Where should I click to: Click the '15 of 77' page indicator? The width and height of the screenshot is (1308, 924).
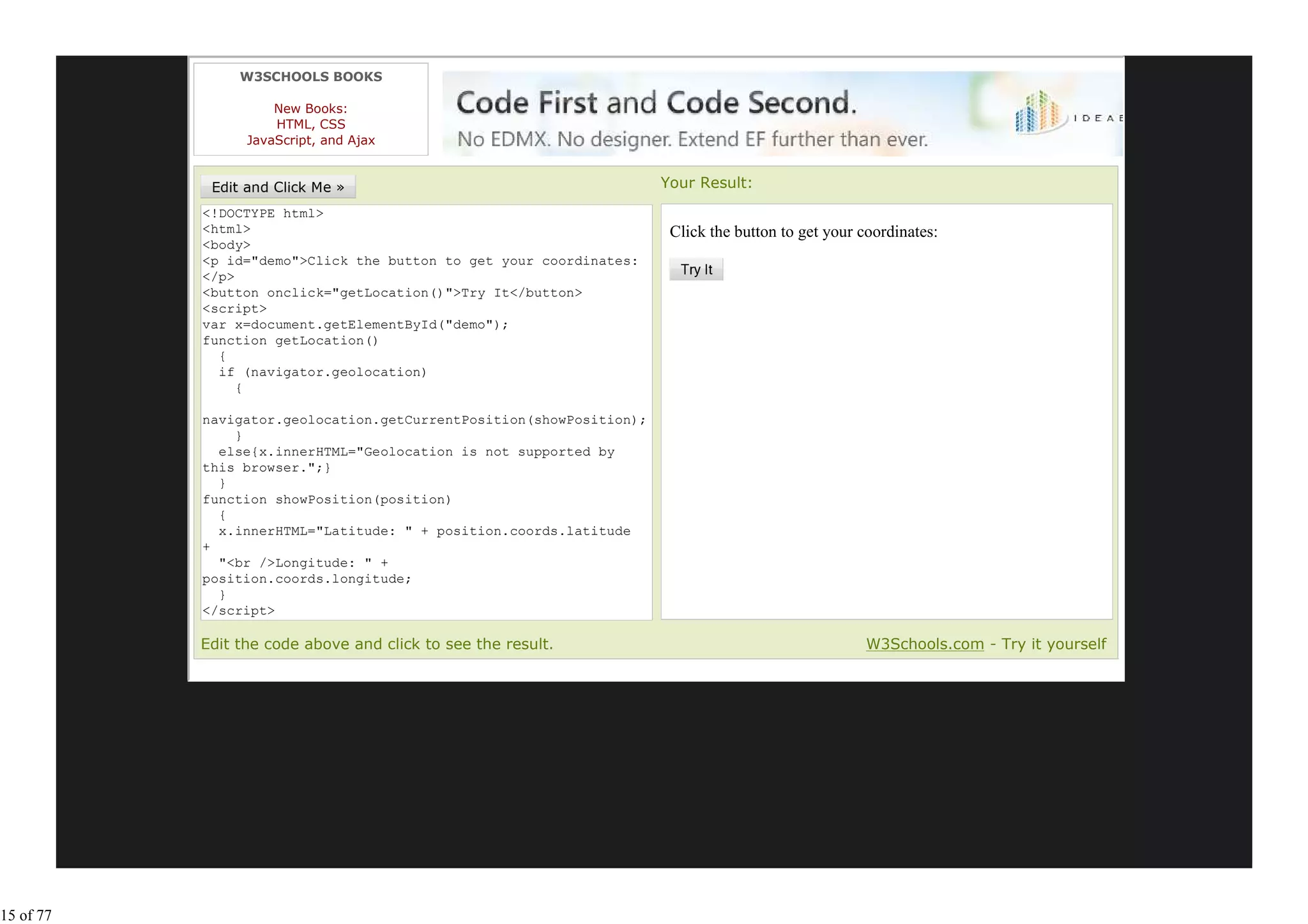pyautogui.click(x=26, y=915)
